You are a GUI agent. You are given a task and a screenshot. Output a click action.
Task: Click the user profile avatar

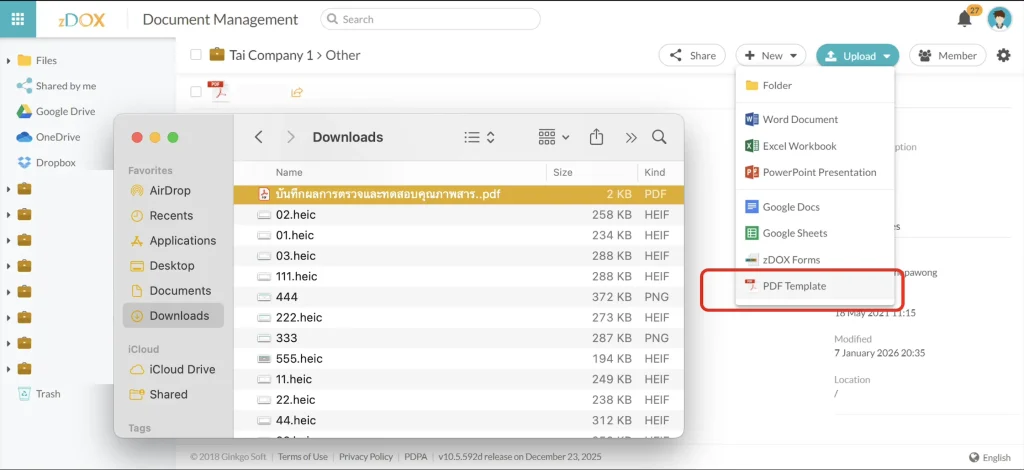click(998, 19)
